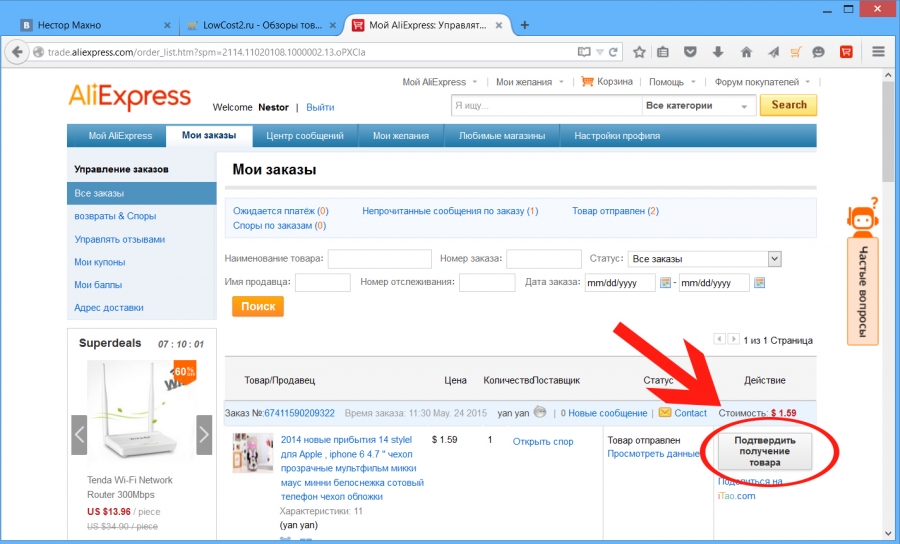Open Корзина cart link
This screenshot has height=544, width=900.
tap(607, 81)
